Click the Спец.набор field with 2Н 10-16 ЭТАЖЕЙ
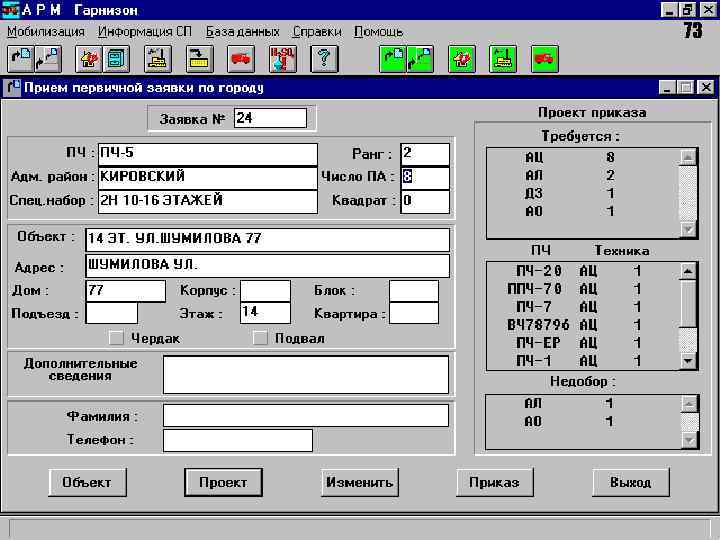 (208, 201)
